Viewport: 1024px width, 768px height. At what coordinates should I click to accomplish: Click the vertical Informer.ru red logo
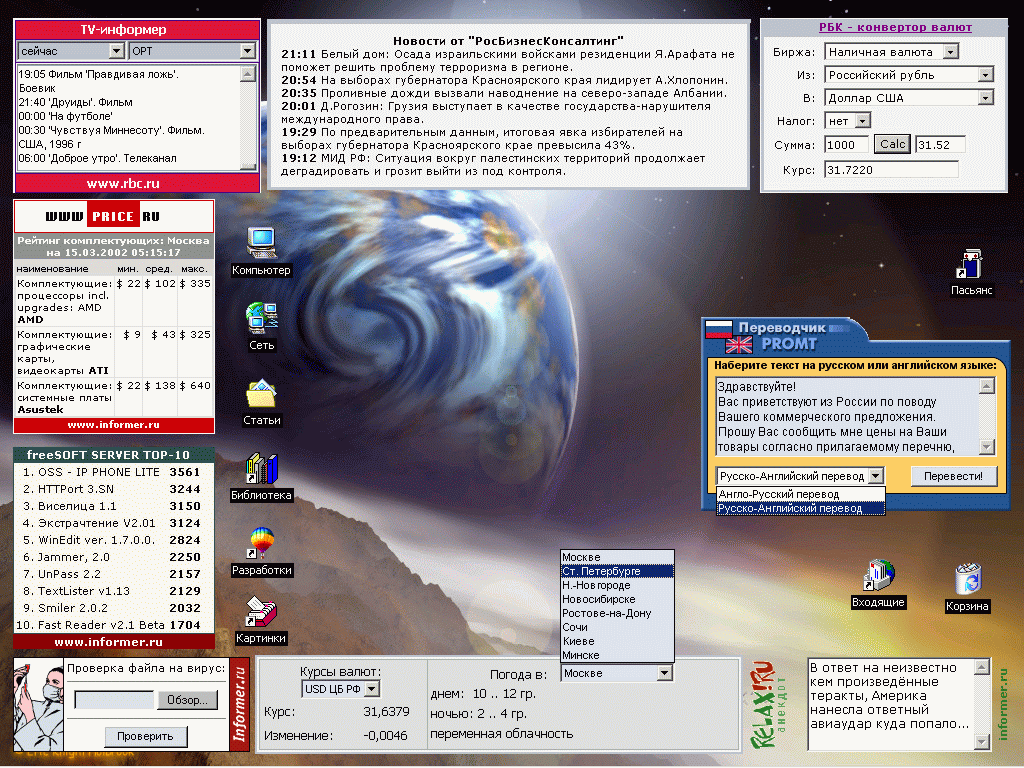240,705
